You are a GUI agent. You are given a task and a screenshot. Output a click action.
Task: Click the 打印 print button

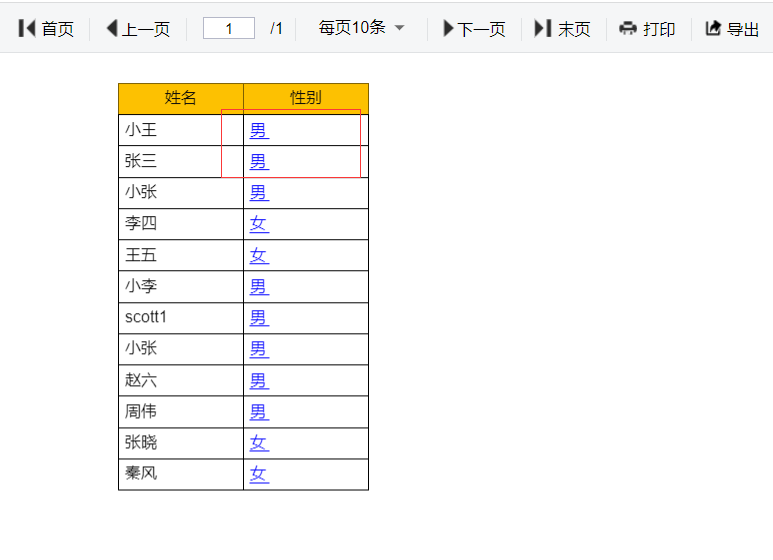[647, 29]
